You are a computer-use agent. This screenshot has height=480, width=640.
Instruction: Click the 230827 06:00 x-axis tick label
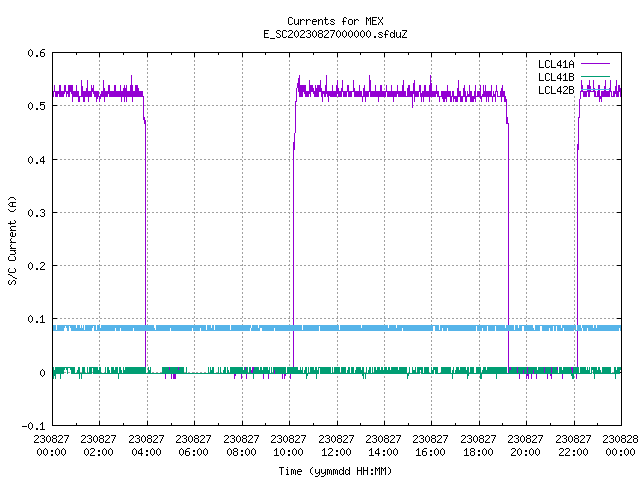pyautogui.click(x=193, y=446)
